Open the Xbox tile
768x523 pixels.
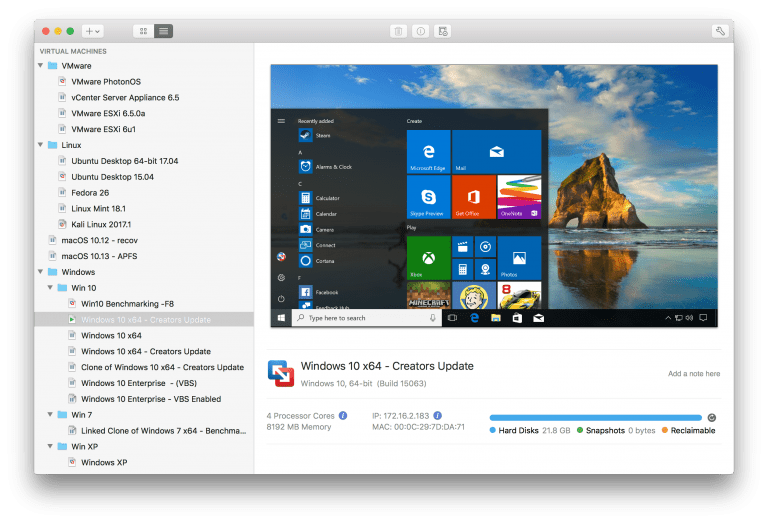click(429, 258)
